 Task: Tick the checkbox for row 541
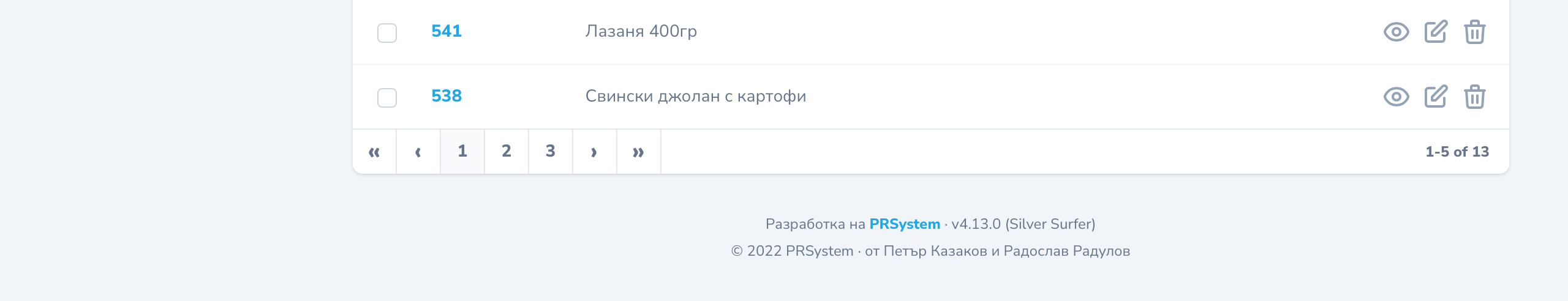click(387, 33)
